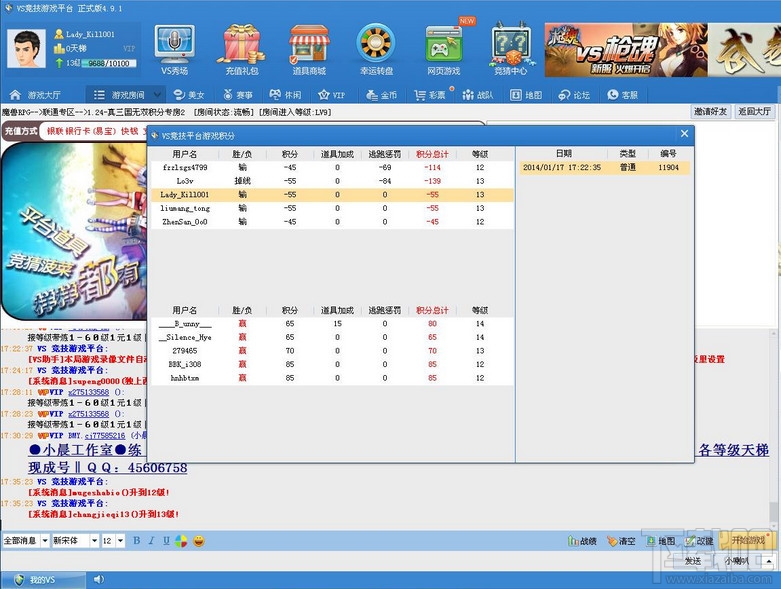Click the 发送 send button

pyautogui.click(x=693, y=561)
